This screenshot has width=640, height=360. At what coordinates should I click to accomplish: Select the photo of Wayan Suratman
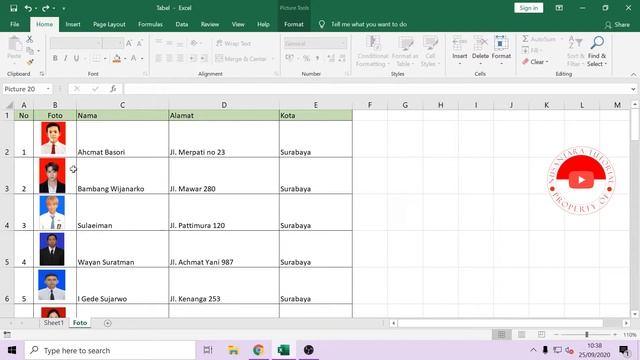tap(52, 249)
